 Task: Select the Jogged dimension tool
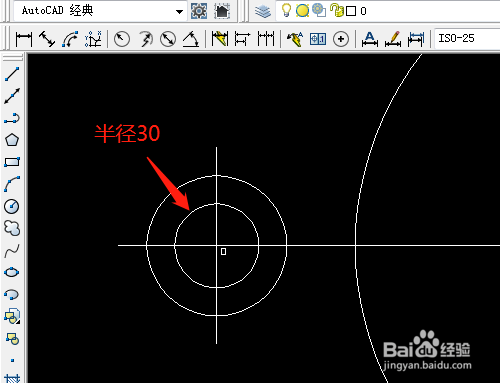coord(145,39)
